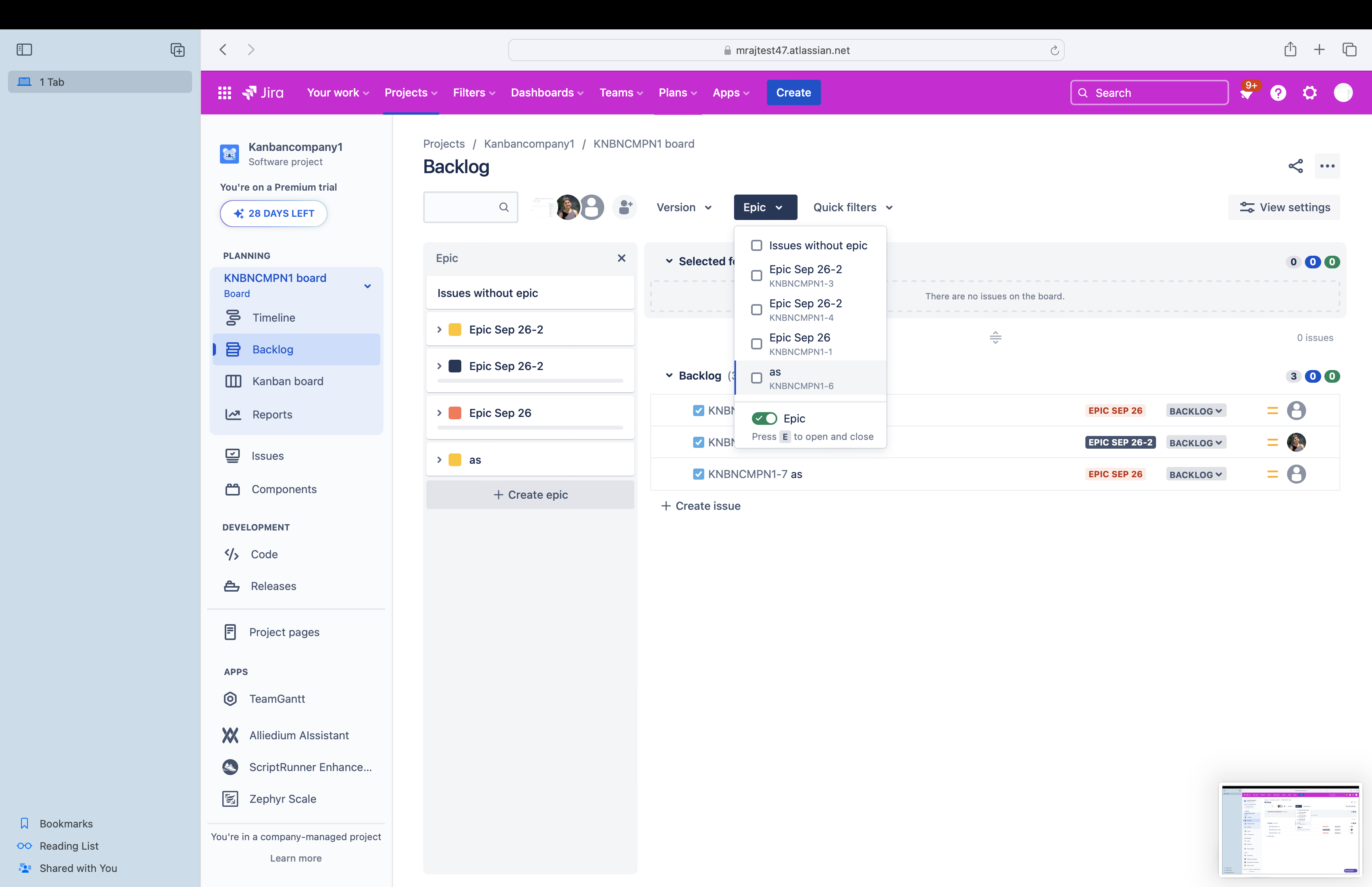
Task: Open the Jira app switcher grid icon
Action: 225,93
